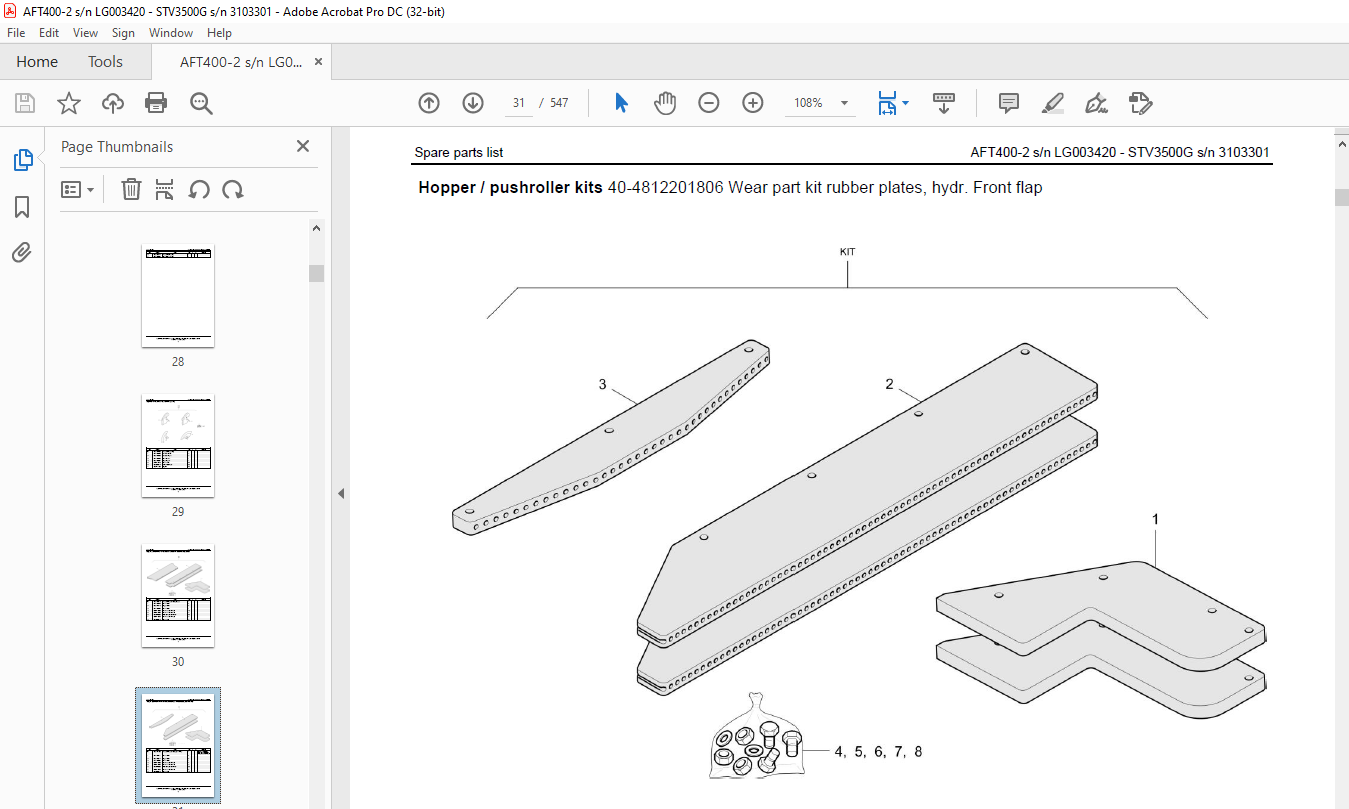This screenshot has width=1349, height=809.
Task: Click the document scroll up arrow
Action: (1342, 146)
